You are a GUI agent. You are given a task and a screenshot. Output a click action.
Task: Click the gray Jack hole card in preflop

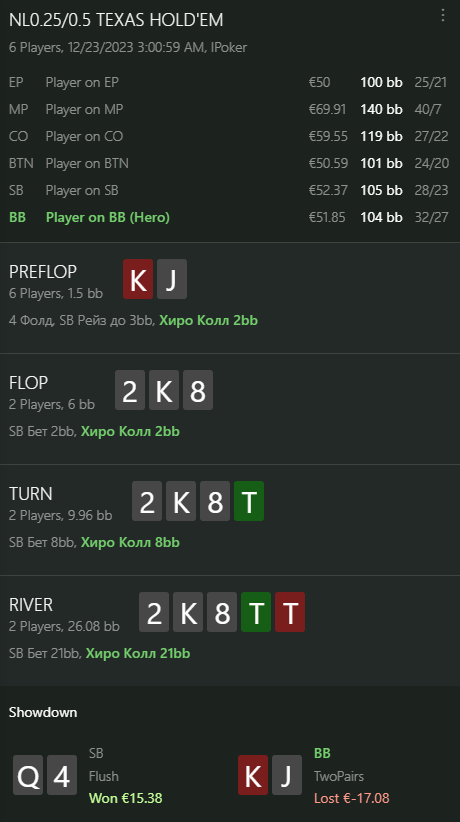tap(172, 279)
